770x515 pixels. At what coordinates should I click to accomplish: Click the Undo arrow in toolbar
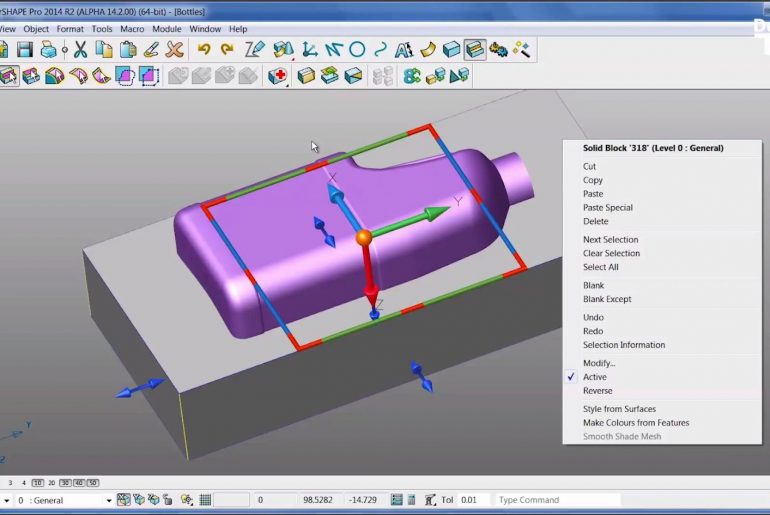click(204, 49)
